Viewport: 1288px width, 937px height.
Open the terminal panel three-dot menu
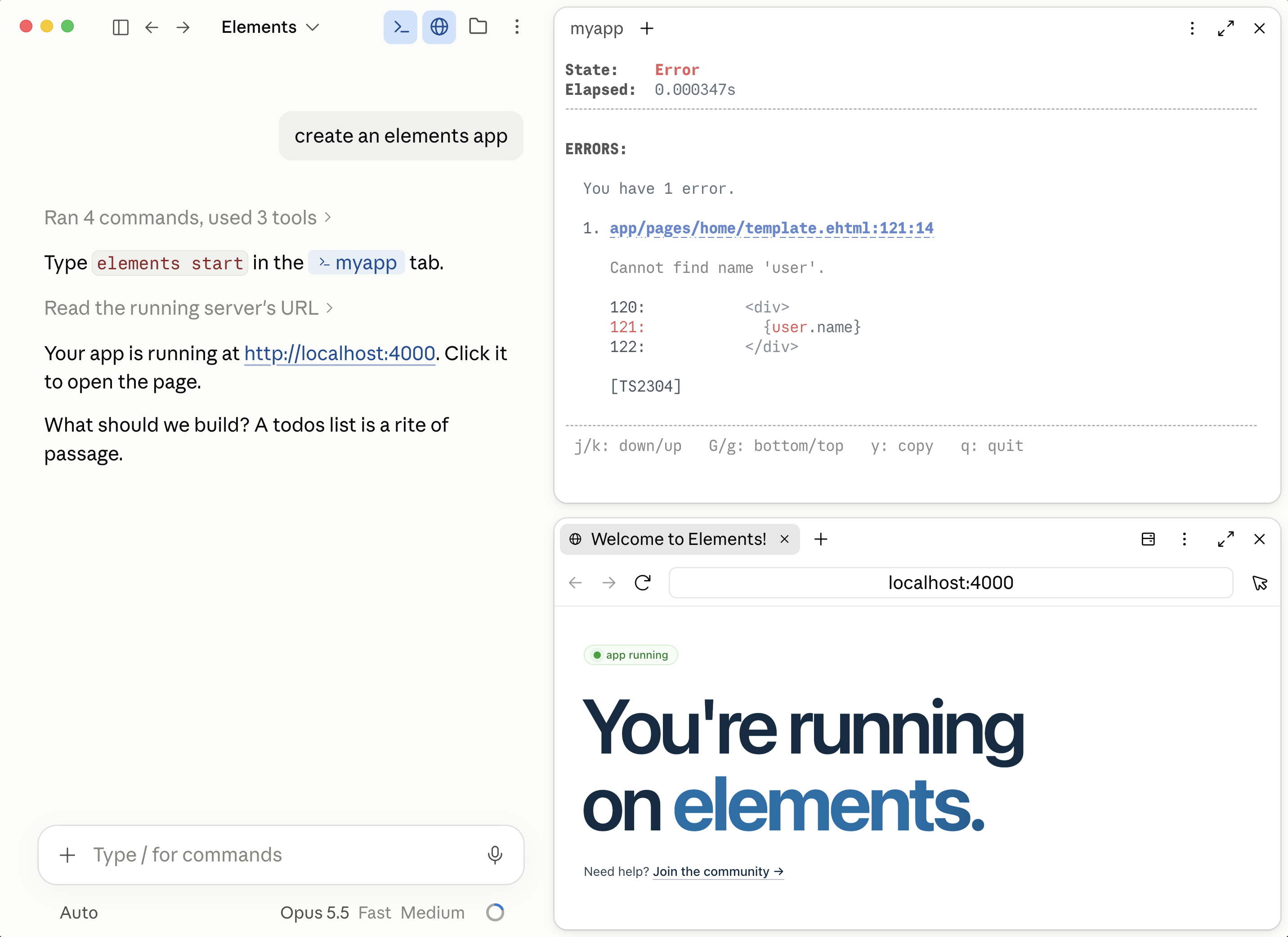point(1192,28)
